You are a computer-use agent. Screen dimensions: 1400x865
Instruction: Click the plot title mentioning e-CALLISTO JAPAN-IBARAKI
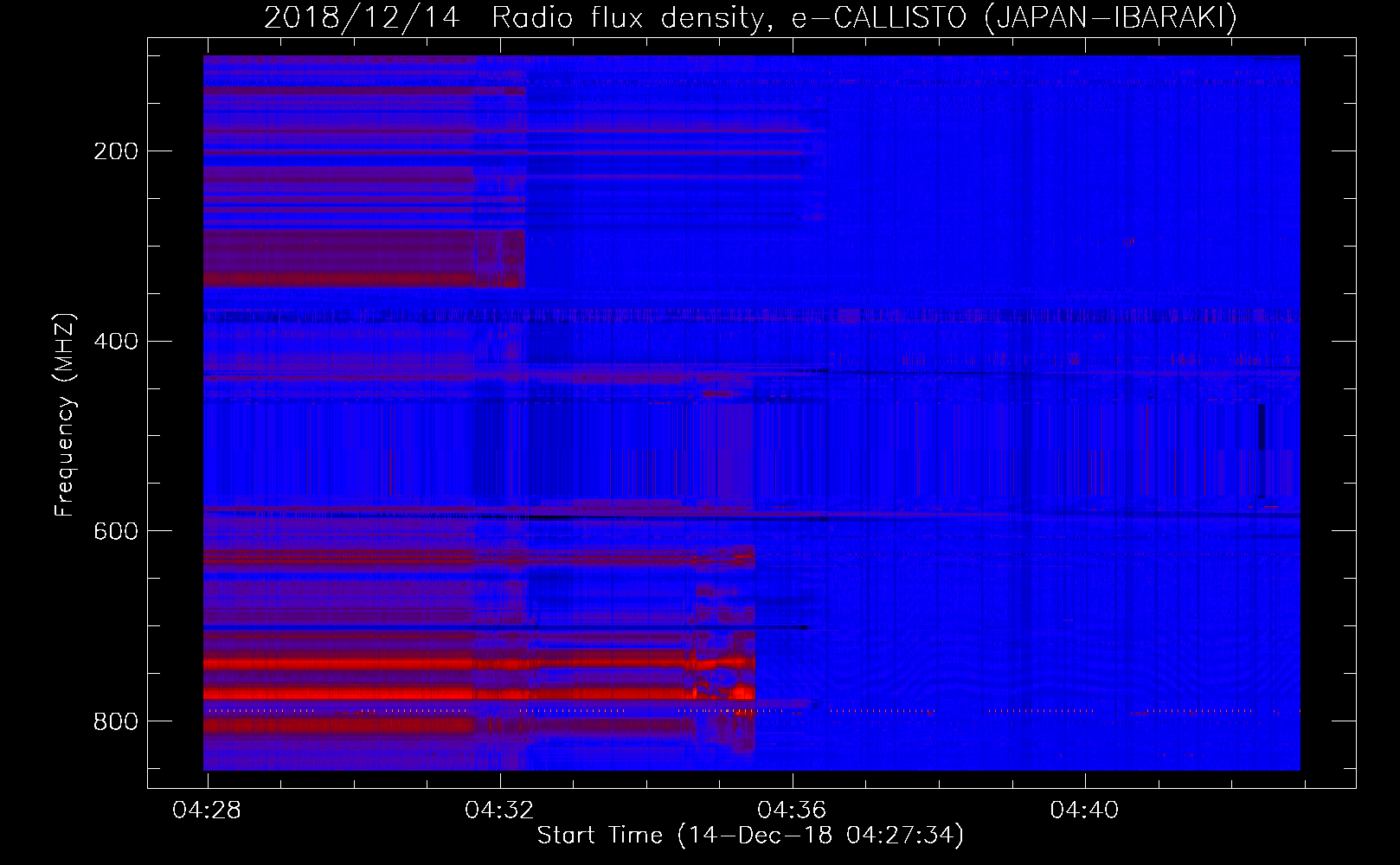click(750, 17)
